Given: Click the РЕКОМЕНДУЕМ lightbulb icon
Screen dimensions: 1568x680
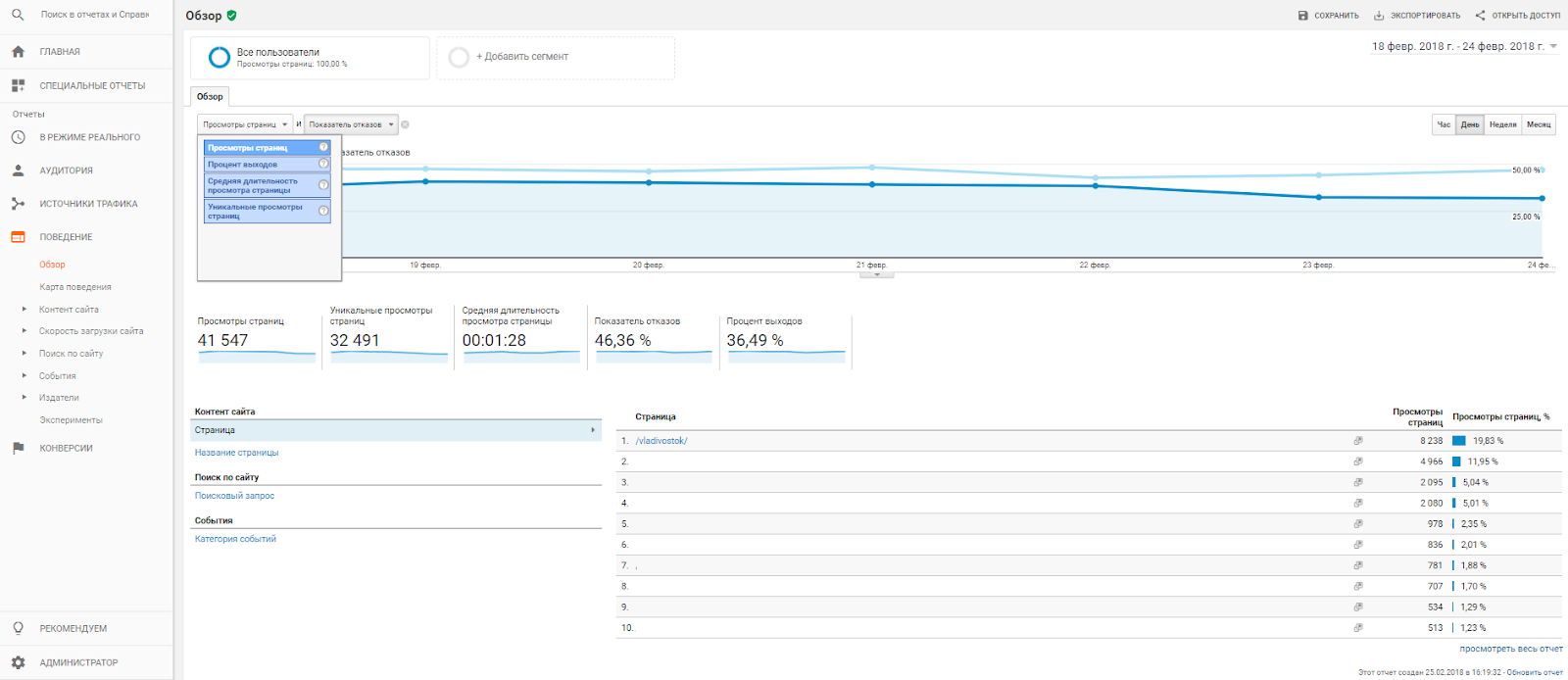Looking at the screenshot, I should point(18,628).
